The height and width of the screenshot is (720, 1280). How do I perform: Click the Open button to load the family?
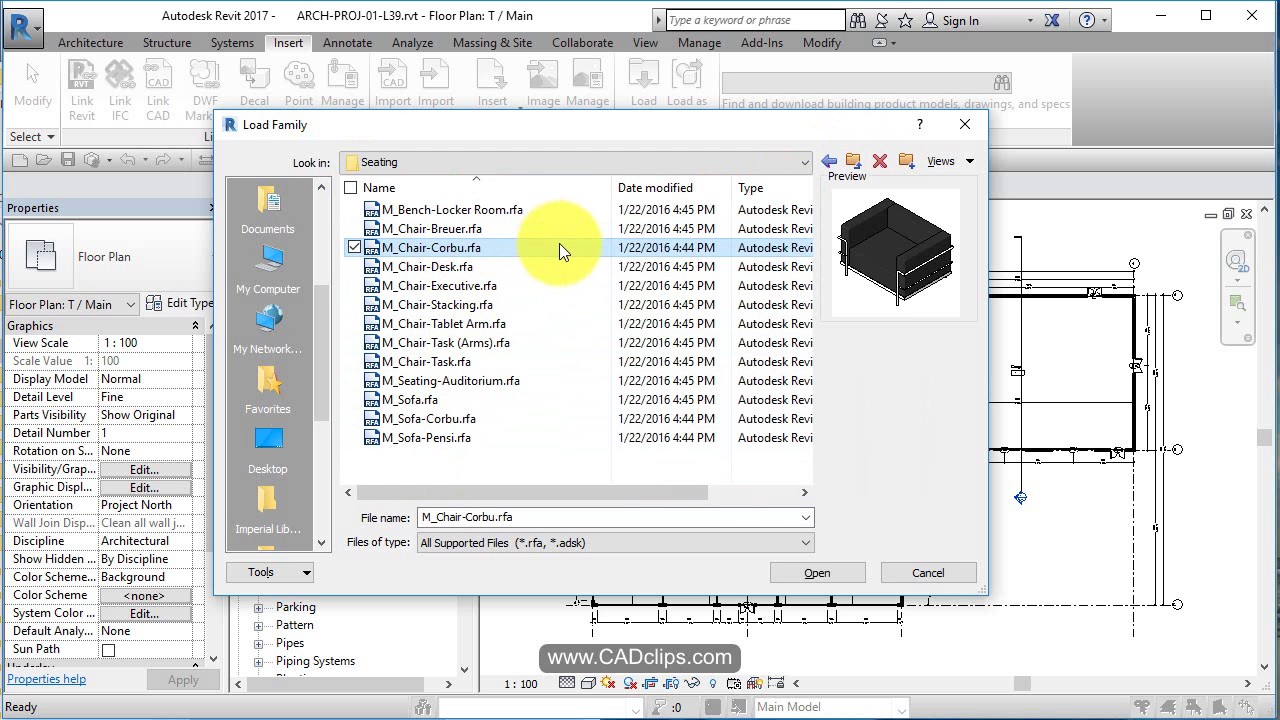coord(817,572)
